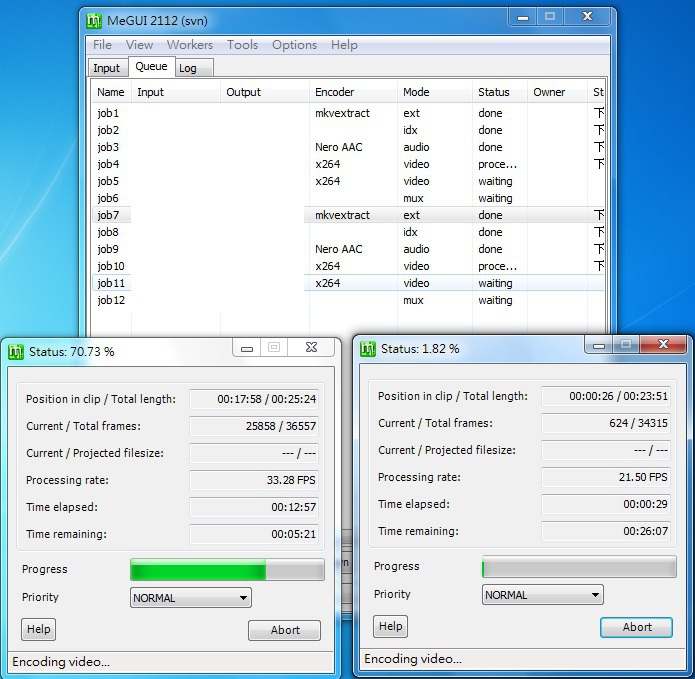Switch to the Log tab
Viewport: 695px width, 679px height.
188,68
